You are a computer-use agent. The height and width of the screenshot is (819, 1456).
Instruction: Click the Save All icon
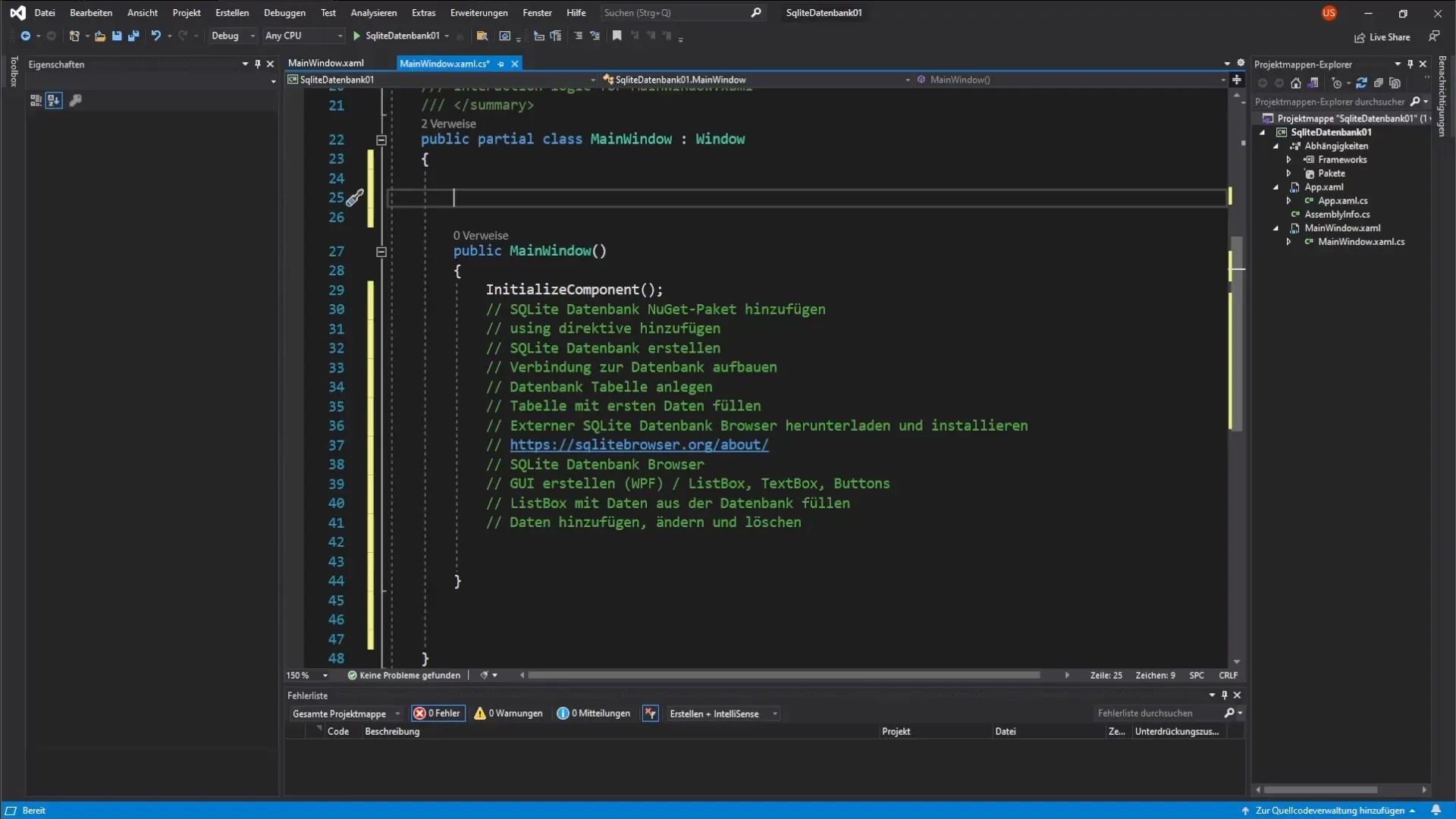pyautogui.click(x=133, y=36)
